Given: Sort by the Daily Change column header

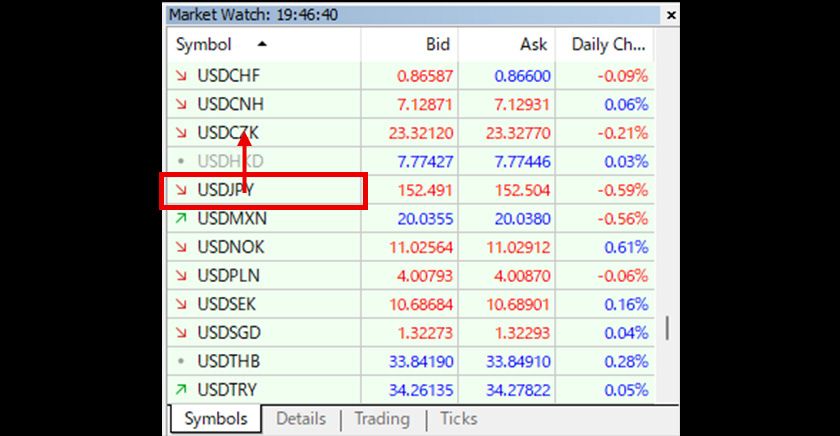Looking at the screenshot, I should [608, 45].
